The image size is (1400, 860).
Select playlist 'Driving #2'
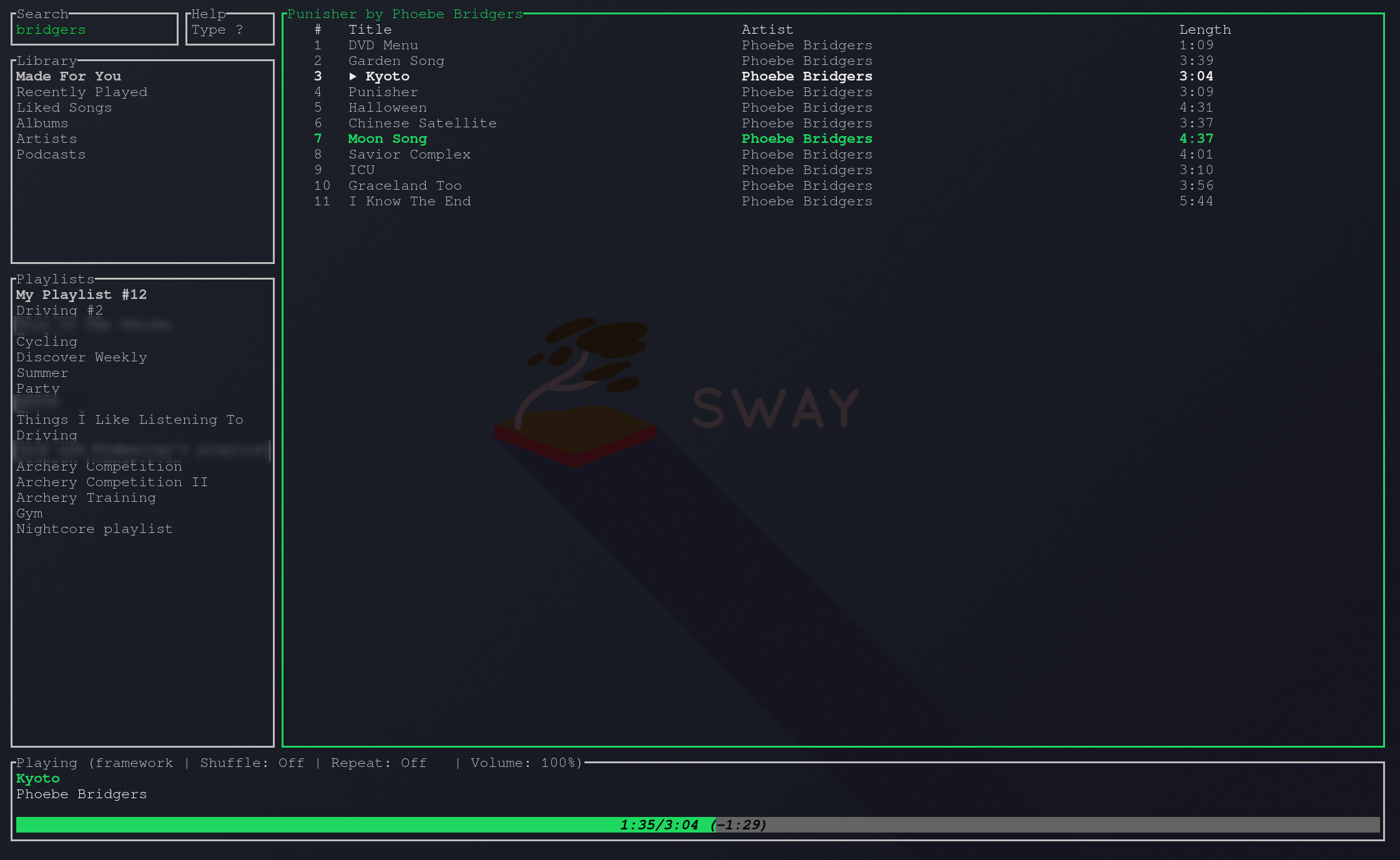click(x=60, y=310)
